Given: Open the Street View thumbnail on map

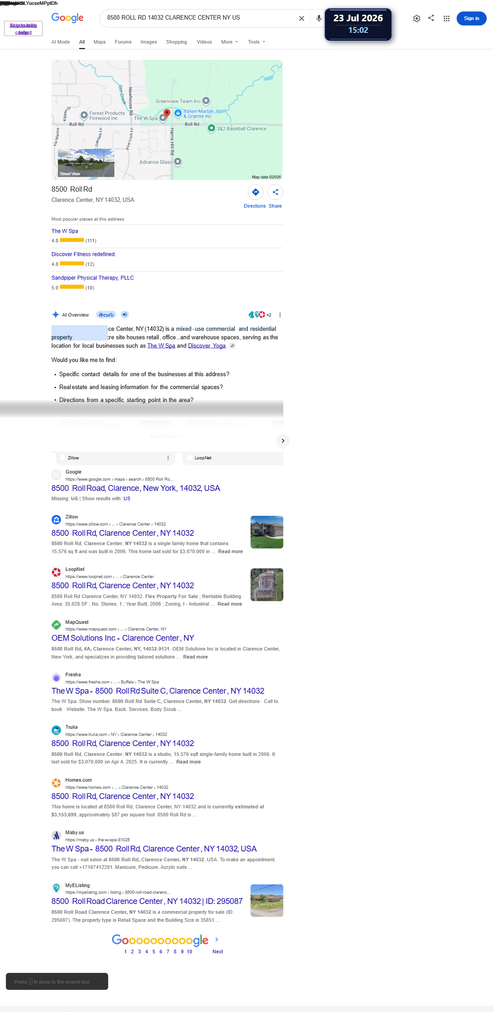Looking at the screenshot, I should tap(86, 163).
